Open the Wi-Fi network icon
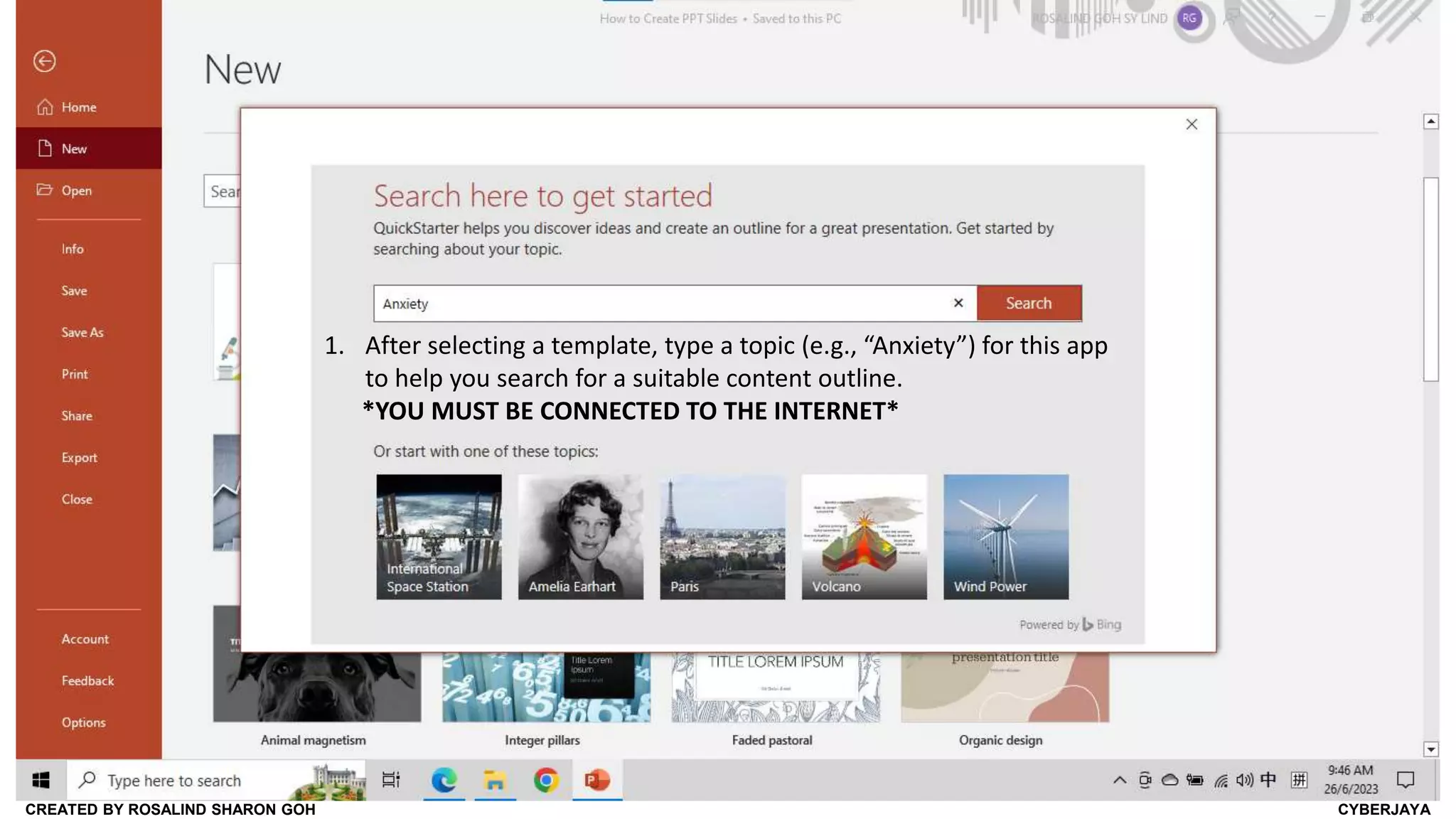Image resolution: width=1456 pixels, height=819 pixels. 1221,781
